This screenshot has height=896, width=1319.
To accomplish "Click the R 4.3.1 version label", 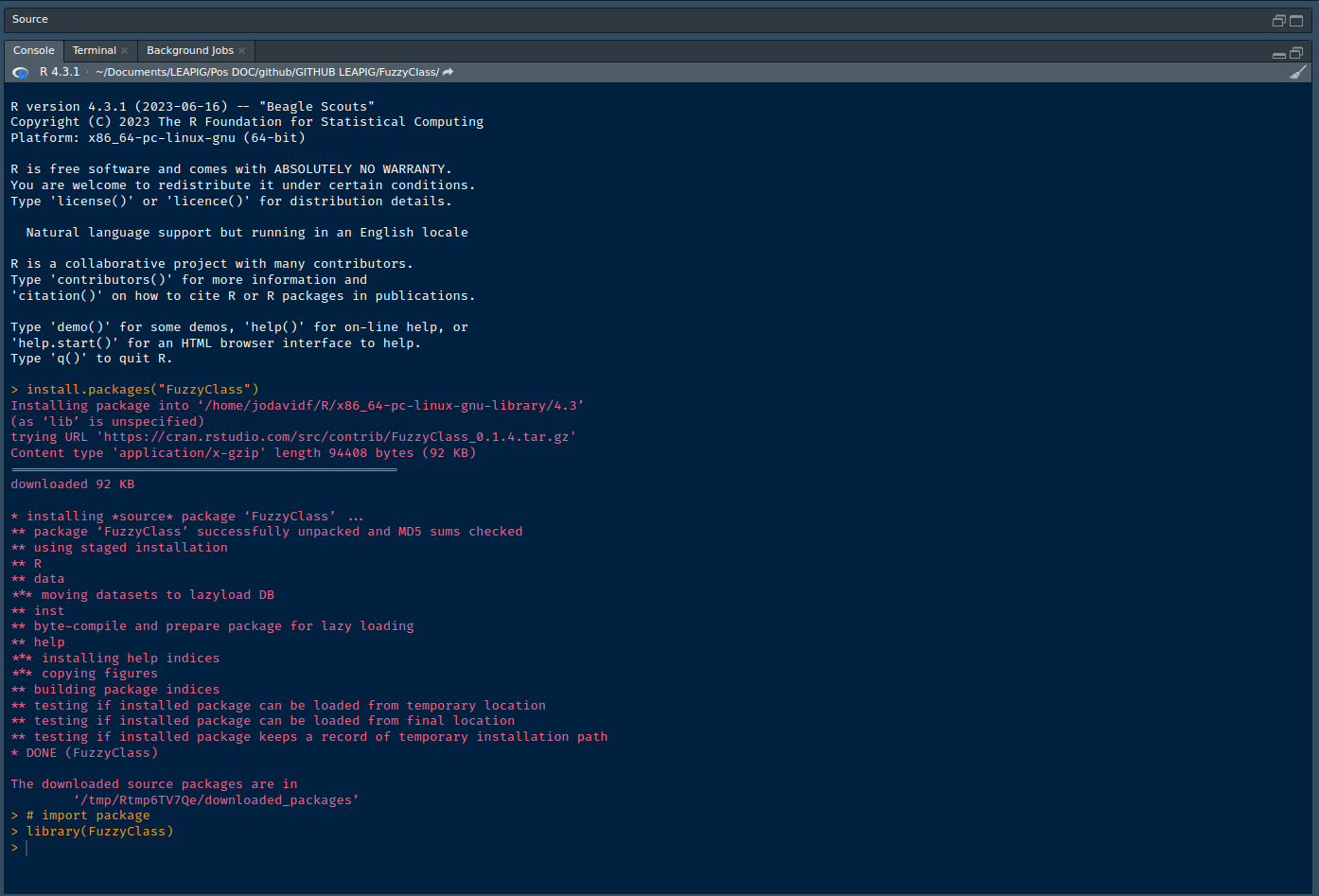I will click(x=60, y=73).
